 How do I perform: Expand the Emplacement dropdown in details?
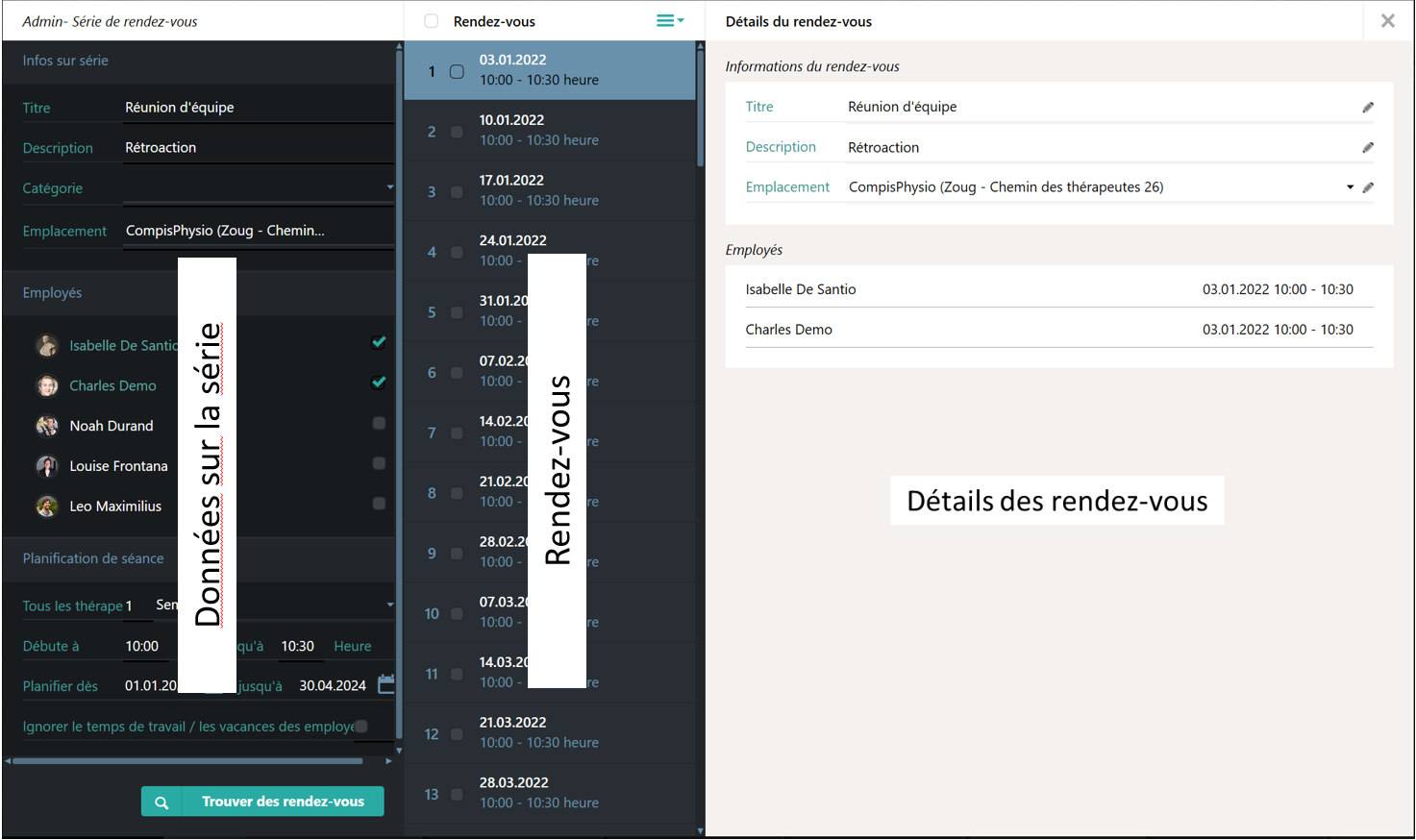coord(1350,187)
